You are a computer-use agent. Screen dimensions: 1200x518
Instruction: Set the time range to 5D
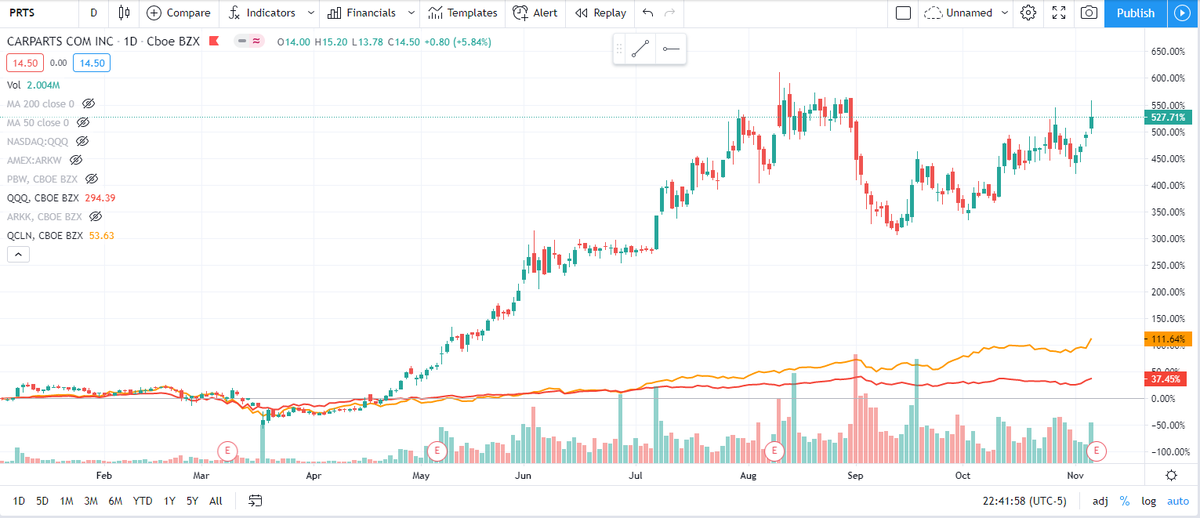43,500
